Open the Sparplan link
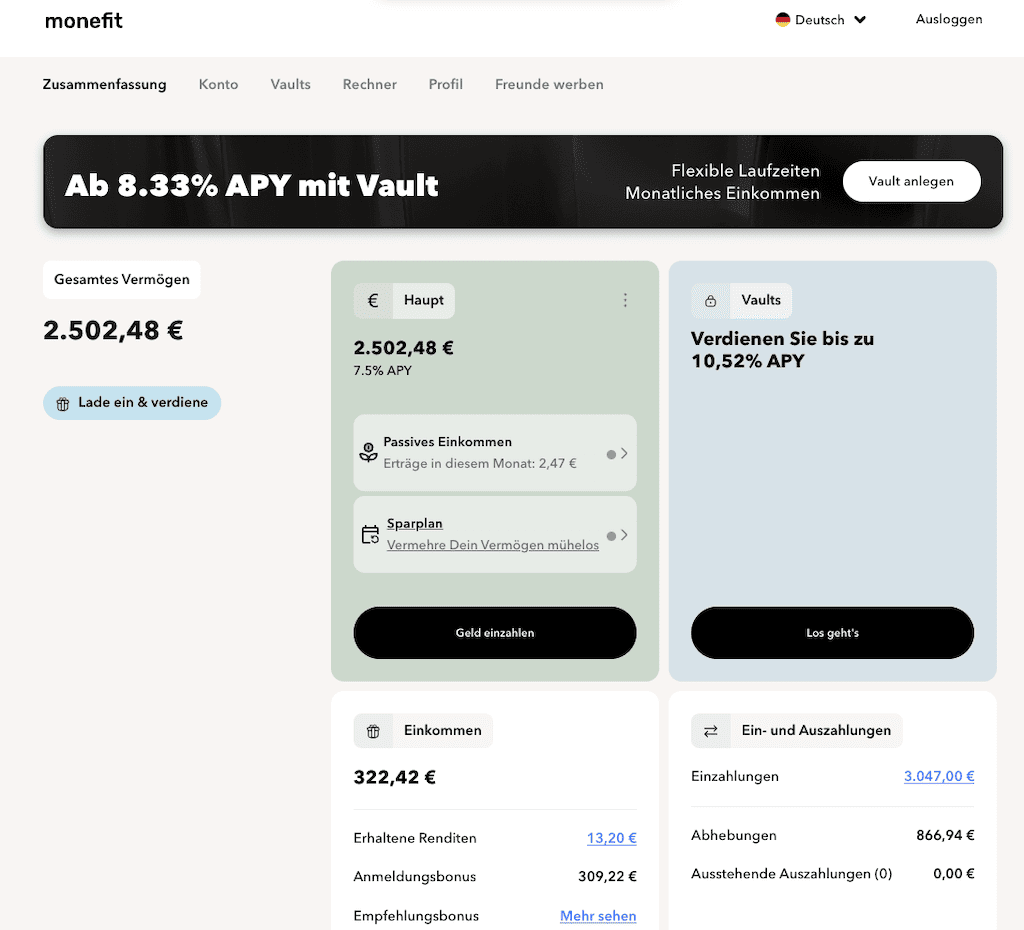Screen dimensions: 1024x930 click(x=415, y=524)
